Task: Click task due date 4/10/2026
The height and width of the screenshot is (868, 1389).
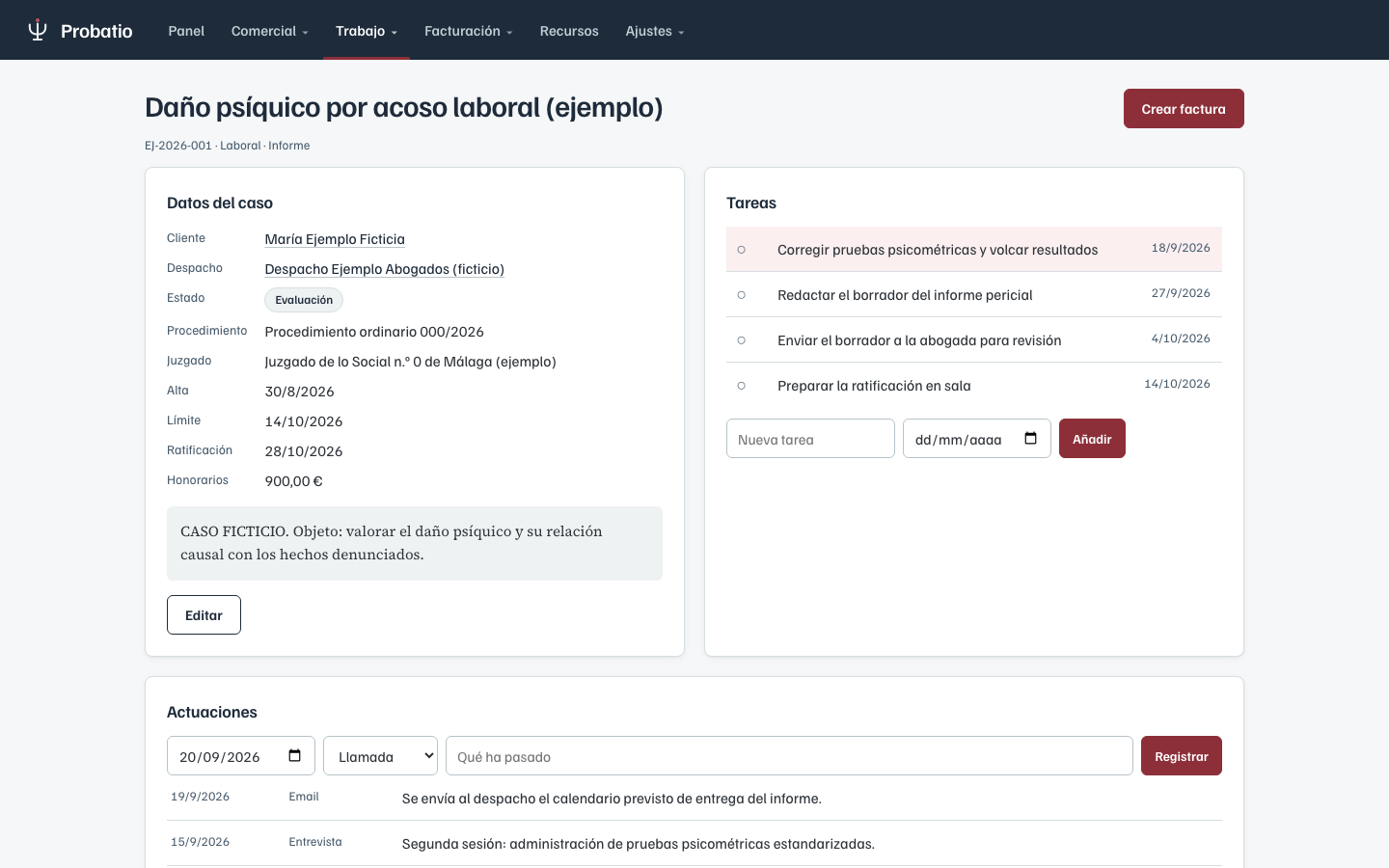Action: tap(1181, 339)
